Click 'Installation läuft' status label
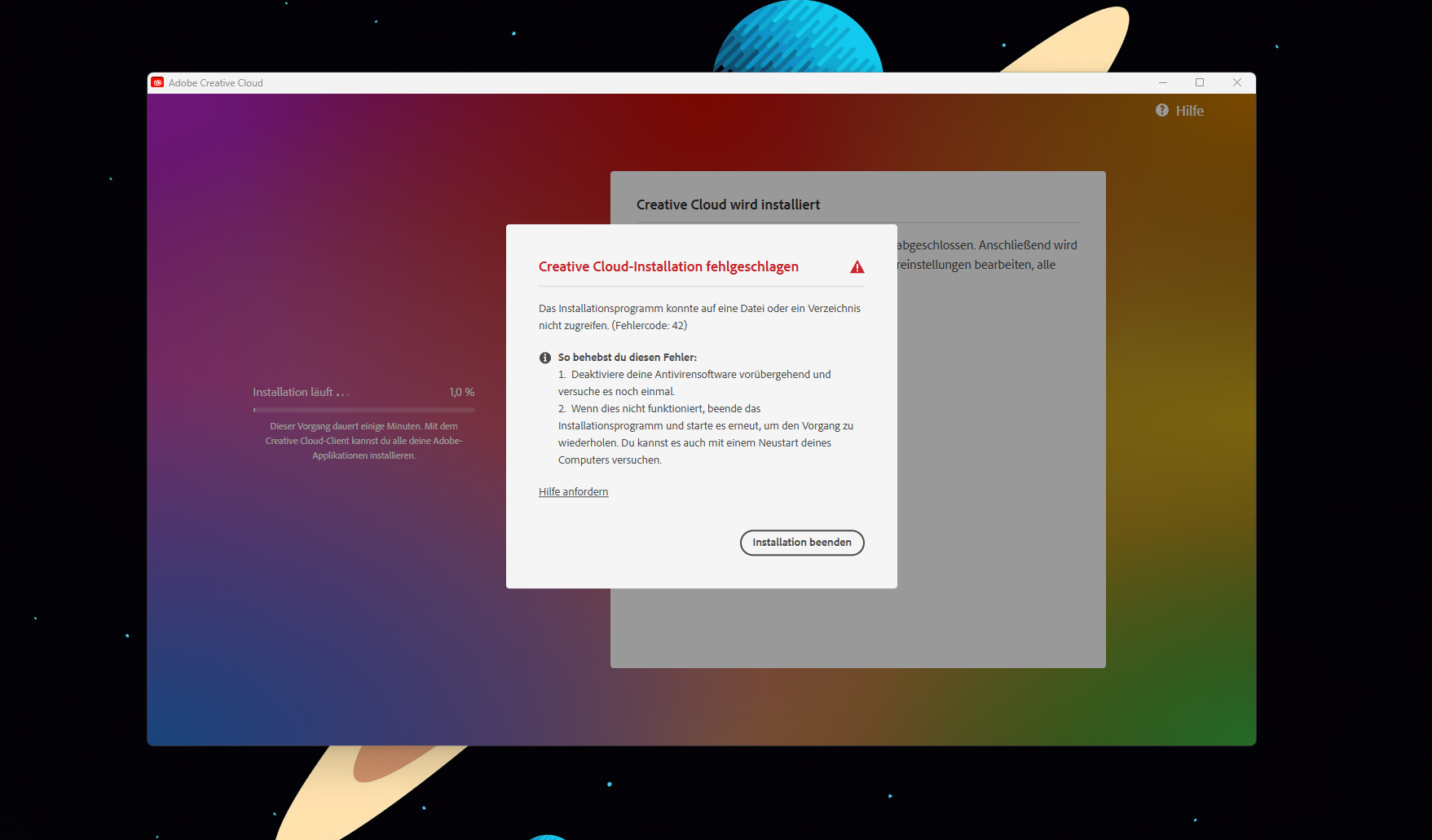Viewport: 1432px width, 840px height. (x=293, y=392)
